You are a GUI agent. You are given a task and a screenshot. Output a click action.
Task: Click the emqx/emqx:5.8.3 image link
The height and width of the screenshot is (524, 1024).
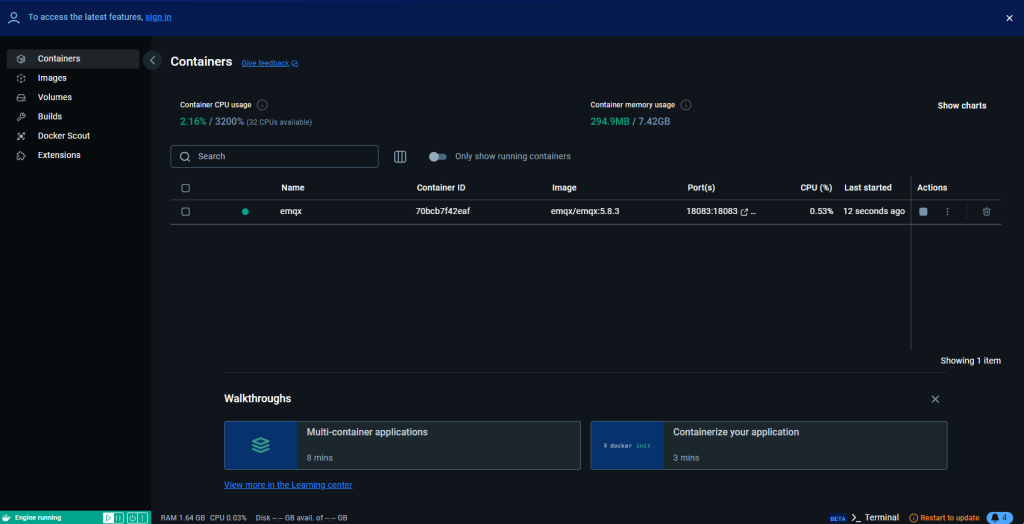[585, 212]
